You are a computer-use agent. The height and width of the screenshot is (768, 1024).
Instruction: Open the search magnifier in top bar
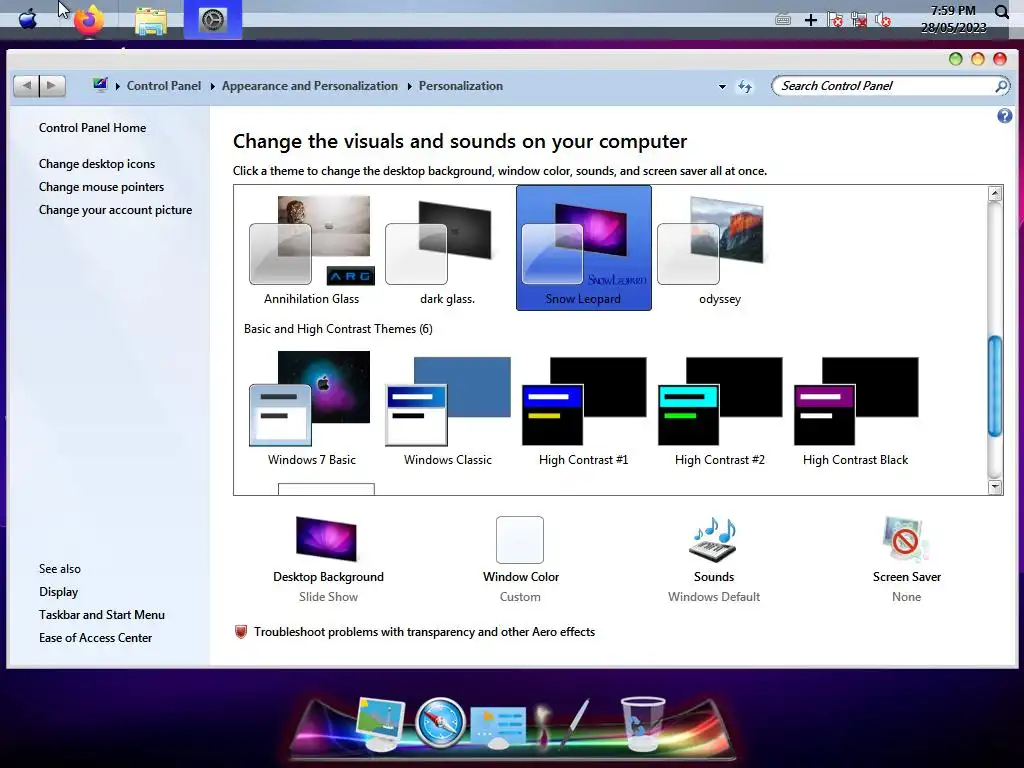coord(1001,12)
